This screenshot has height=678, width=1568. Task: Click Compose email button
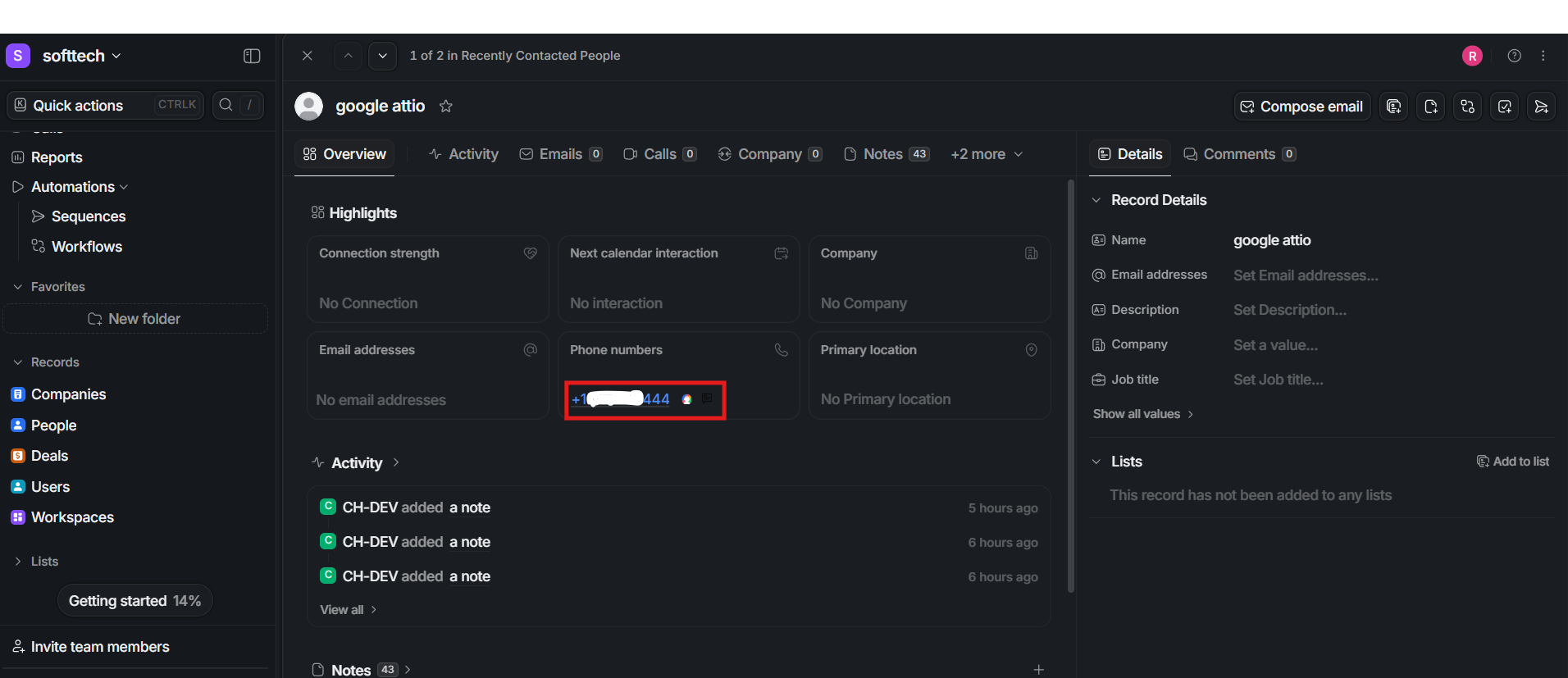pos(1301,107)
